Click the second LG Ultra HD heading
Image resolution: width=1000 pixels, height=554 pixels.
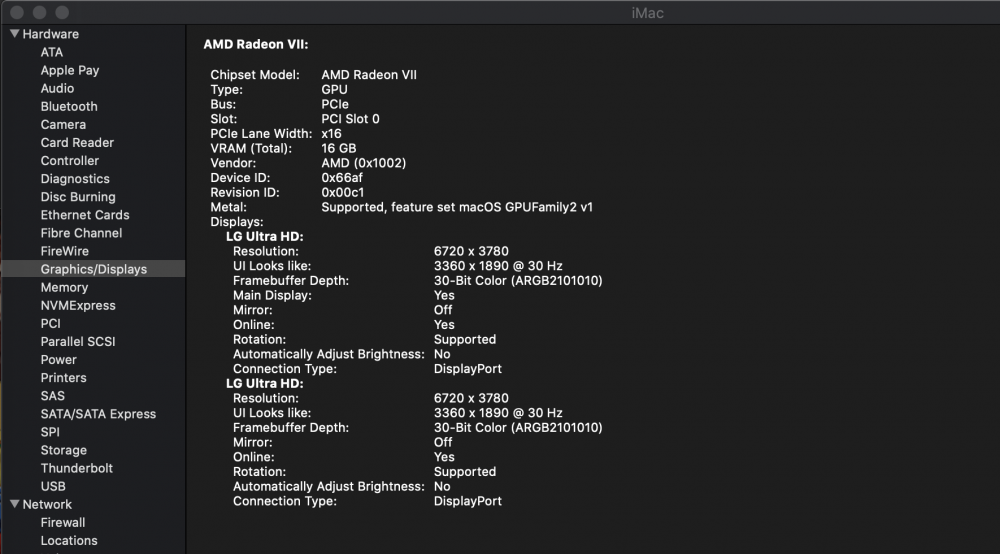(265, 383)
